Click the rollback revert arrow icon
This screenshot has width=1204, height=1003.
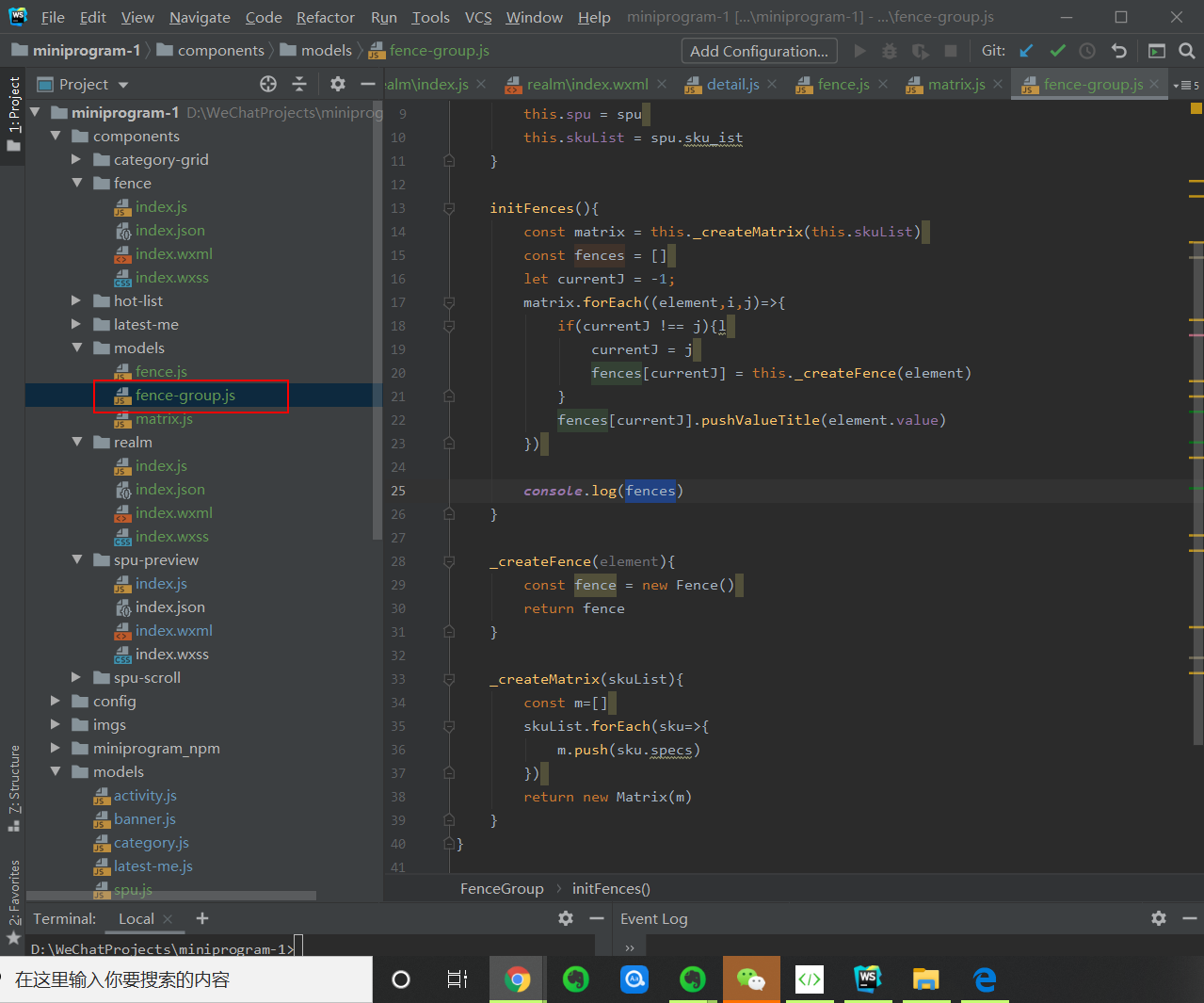coord(1118,51)
